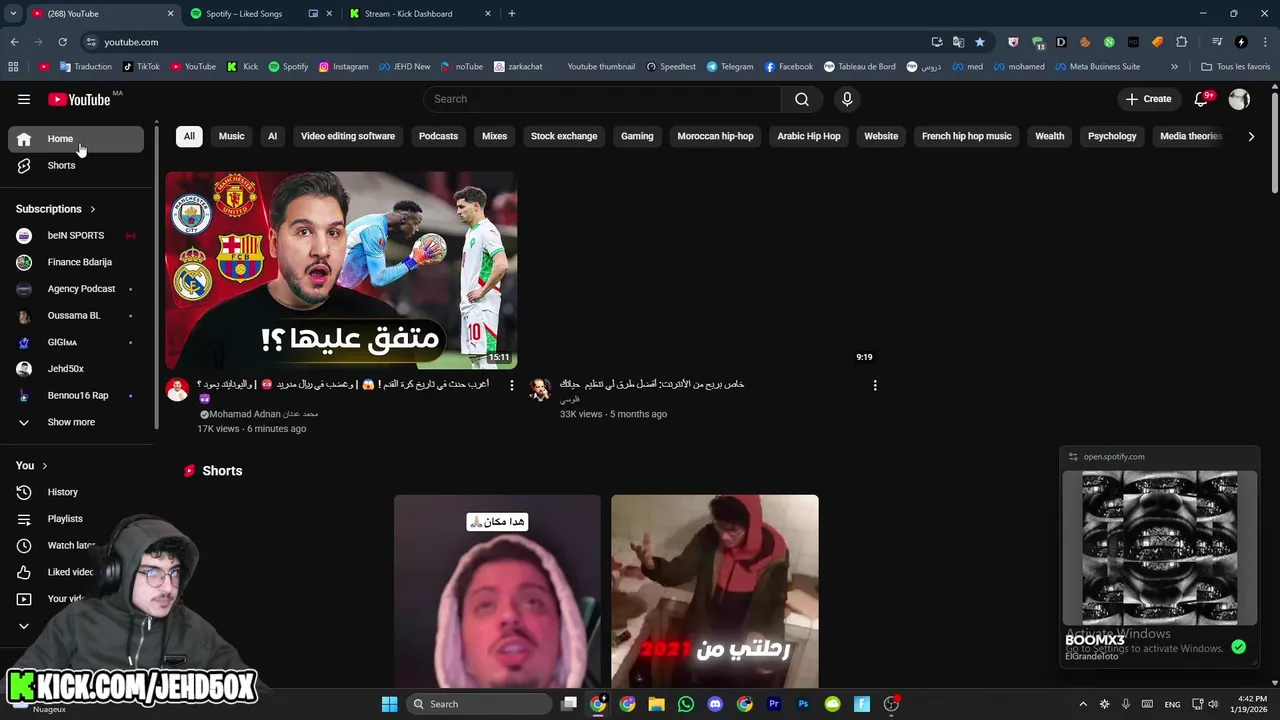Screen dimensions: 1280x720
Task: Open the Bennou16 Rap subscription
Action: tap(76, 395)
